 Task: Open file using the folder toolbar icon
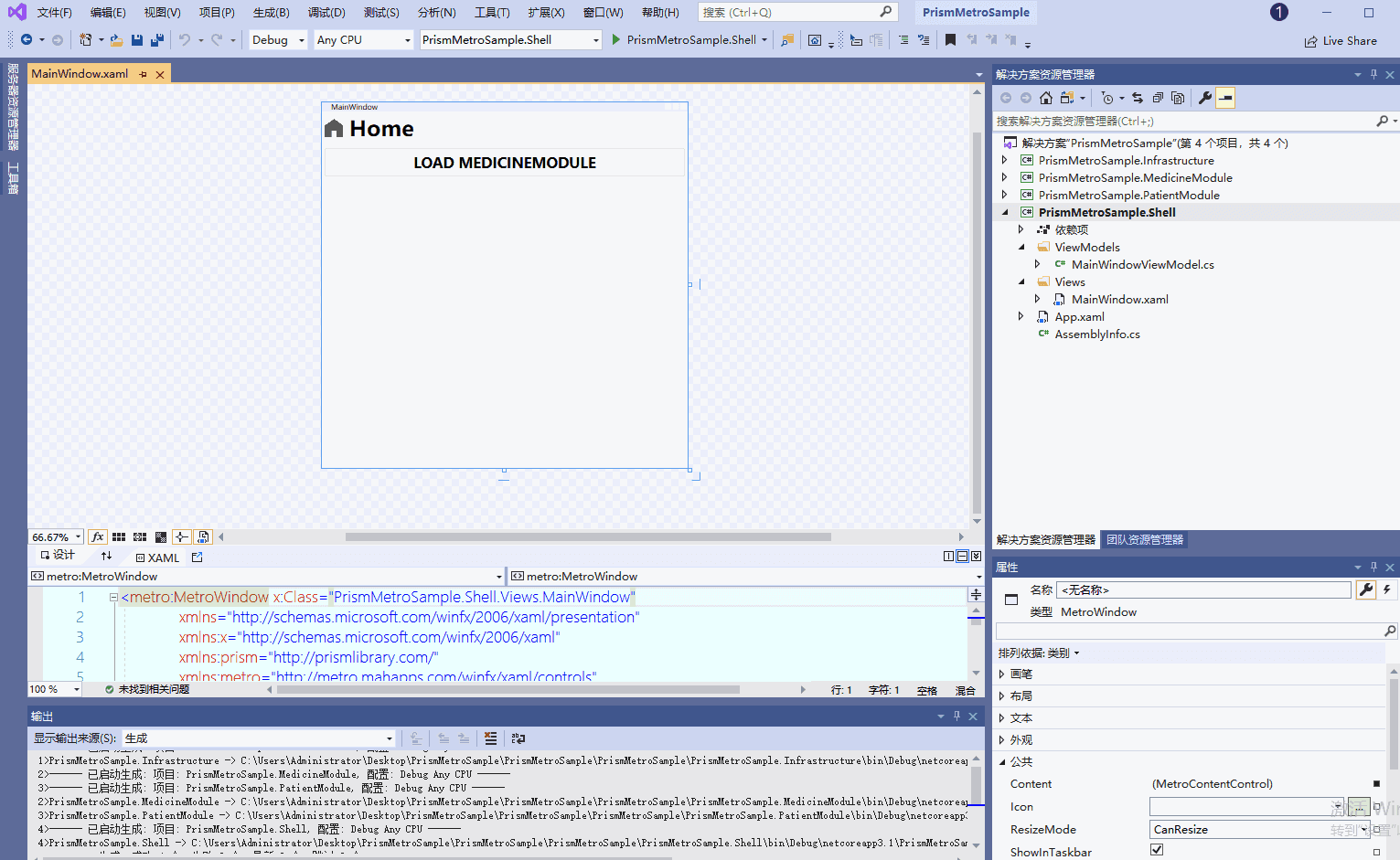[x=116, y=39]
